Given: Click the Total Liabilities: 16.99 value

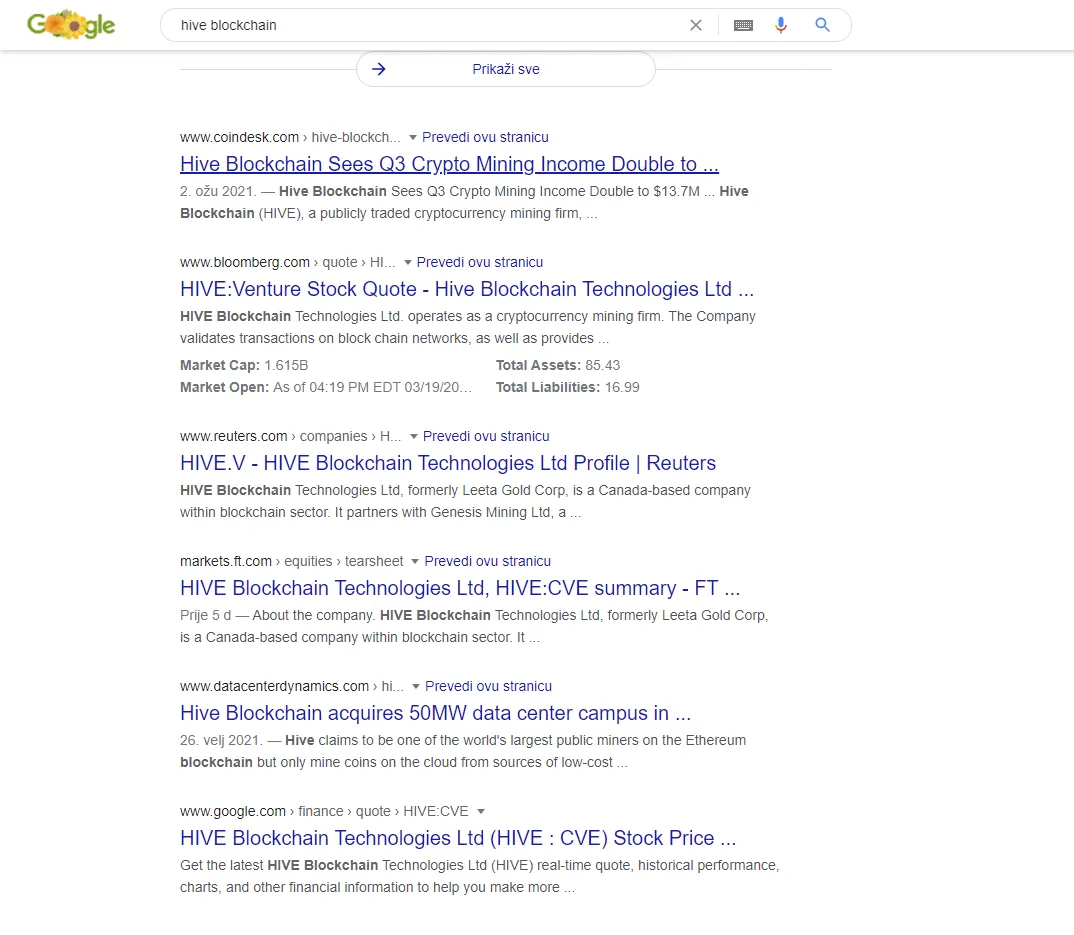Looking at the screenshot, I should 567,387.
